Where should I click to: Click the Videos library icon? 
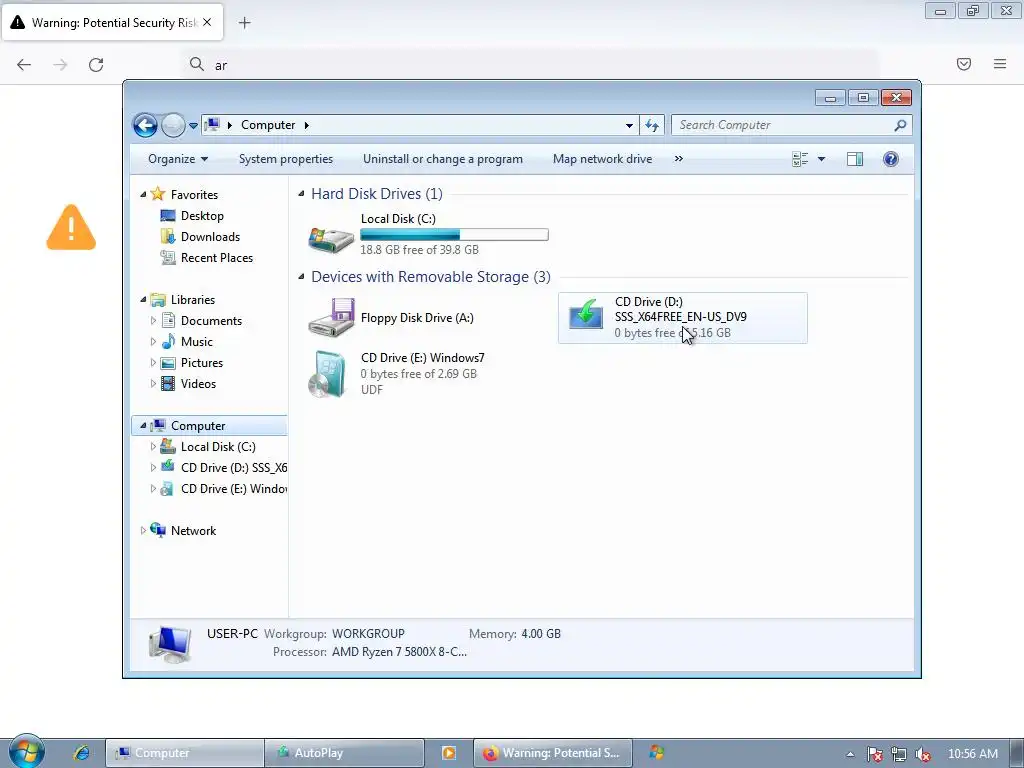(168, 383)
